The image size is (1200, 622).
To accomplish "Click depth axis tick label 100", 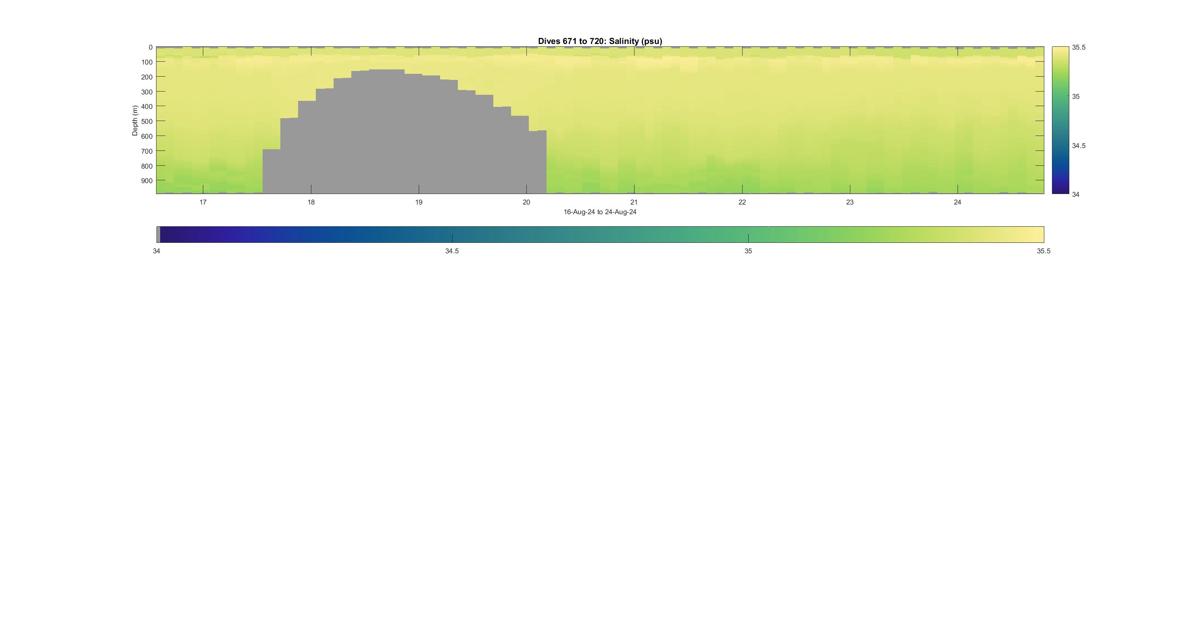I will (x=146, y=62).
